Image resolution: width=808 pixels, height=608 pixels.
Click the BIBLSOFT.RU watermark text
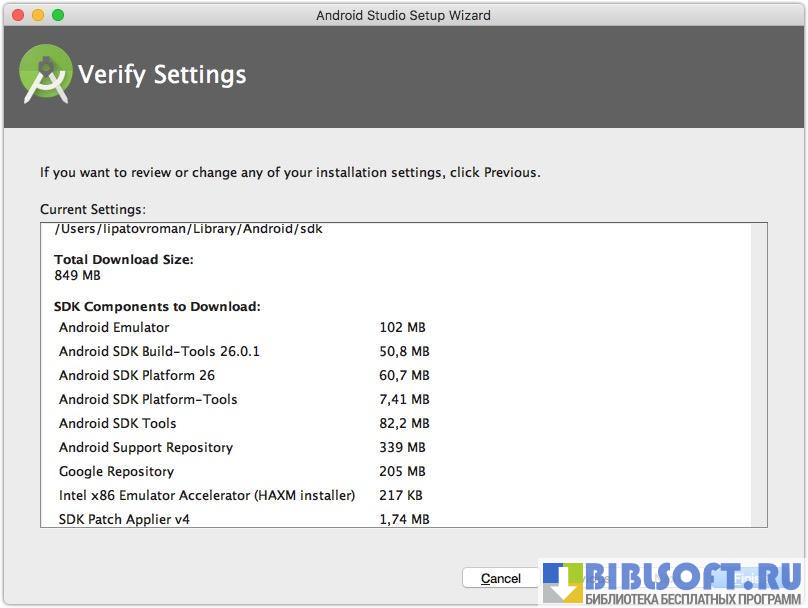(693, 576)
